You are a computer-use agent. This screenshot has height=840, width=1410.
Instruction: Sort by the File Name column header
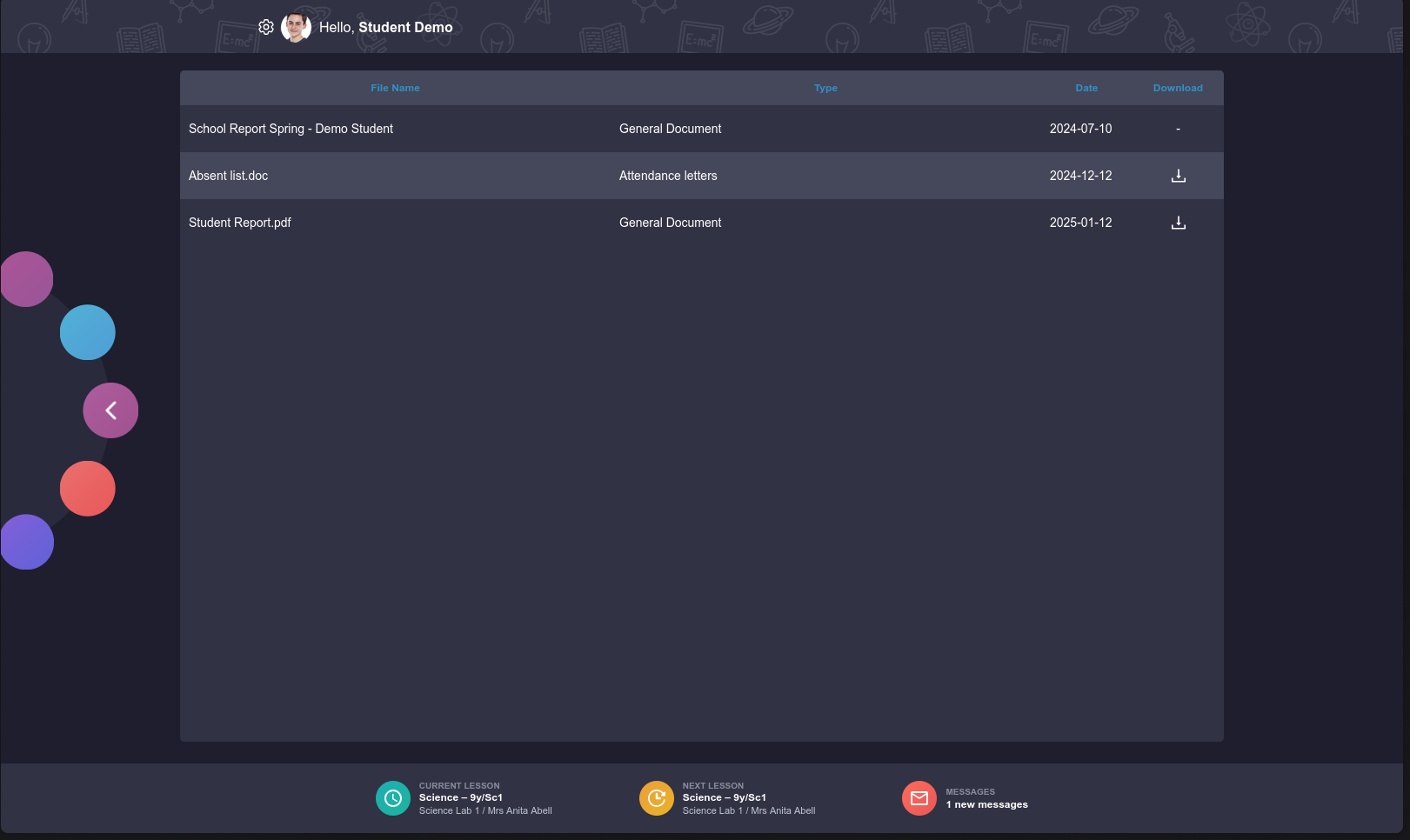395,88
